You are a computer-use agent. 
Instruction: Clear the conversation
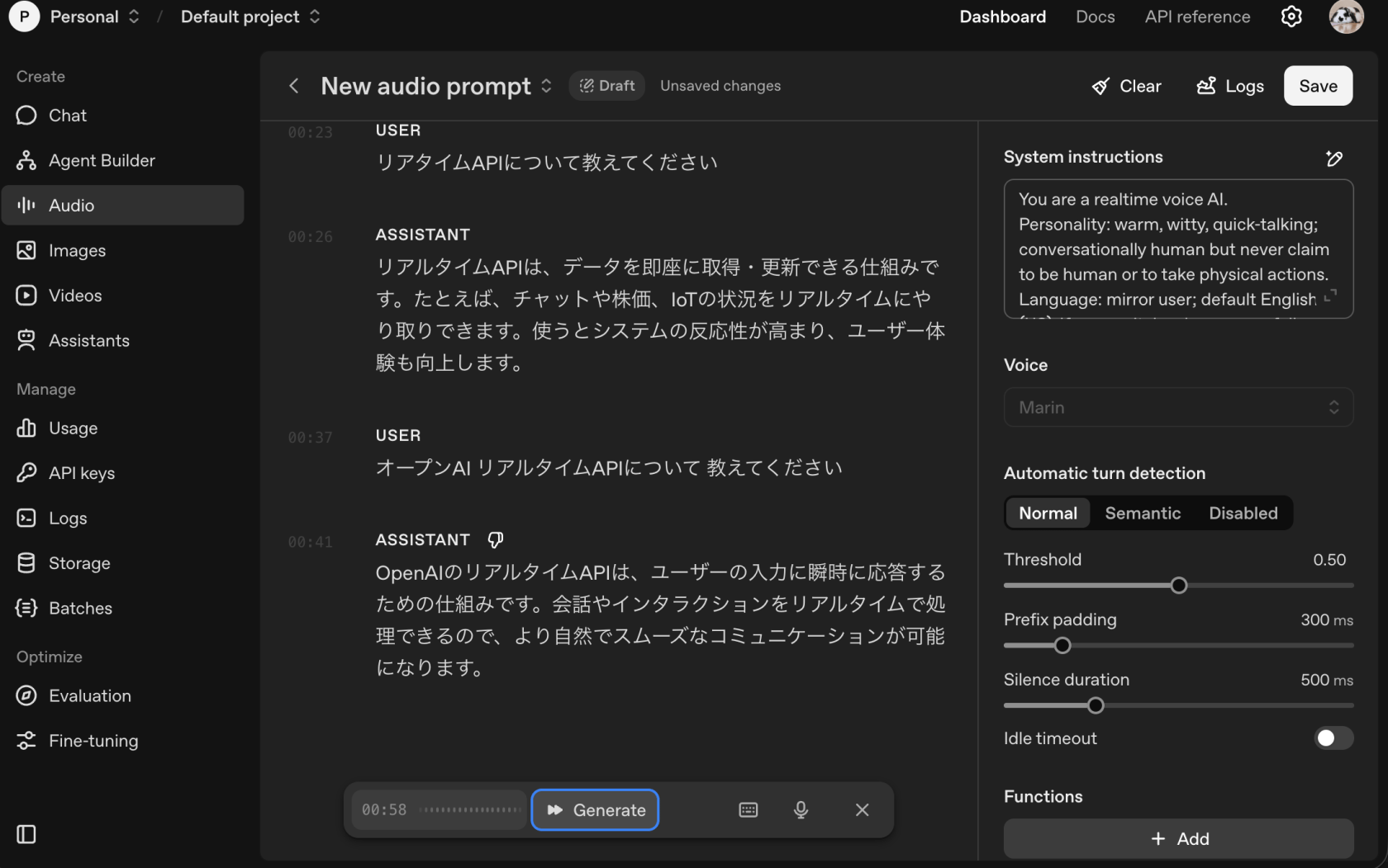pyautogui.click(x=1126, y=86)
